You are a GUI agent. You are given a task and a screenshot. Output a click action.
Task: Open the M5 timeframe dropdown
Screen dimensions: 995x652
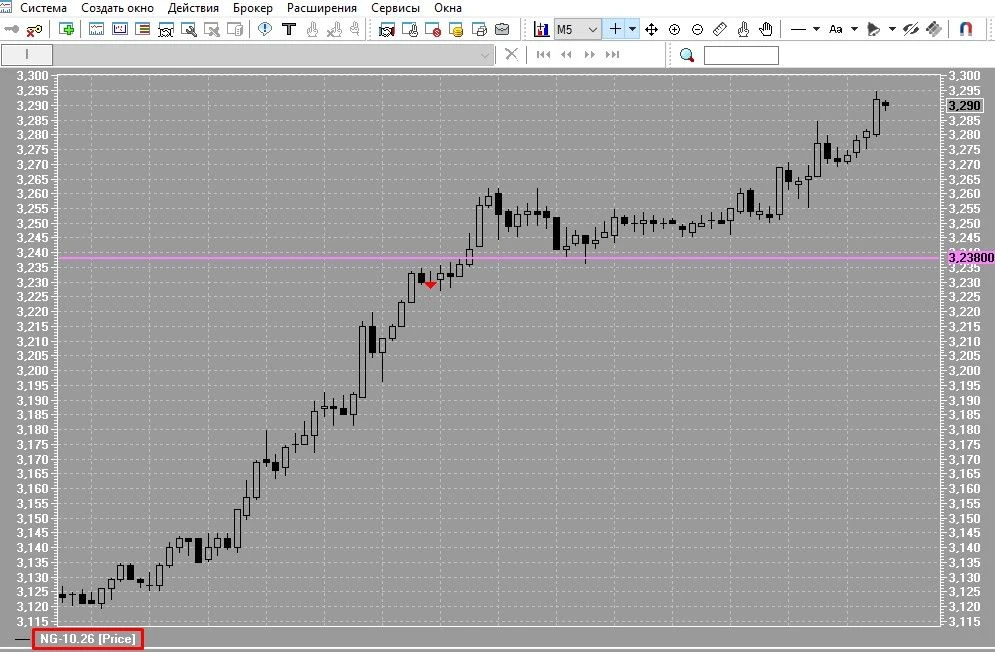(x=577, y=29)
